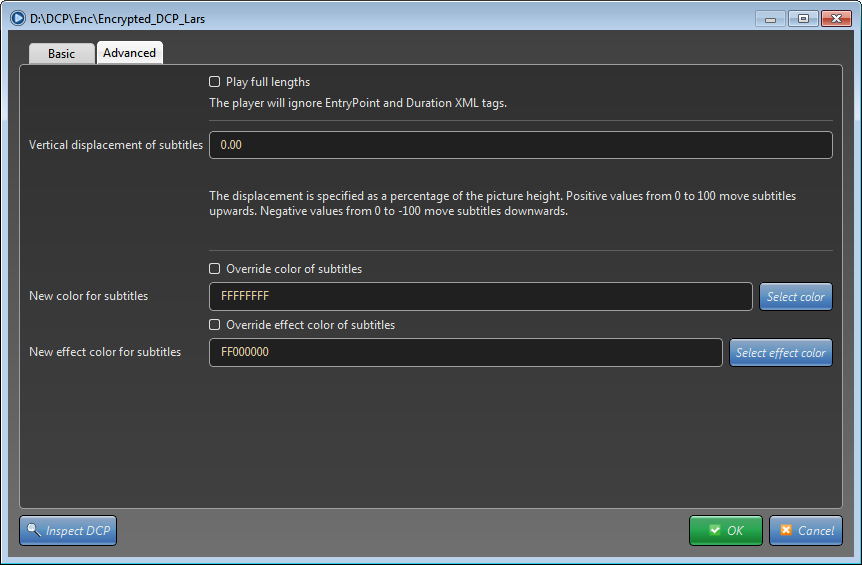862x565 pixels.
Task: Click the New color field showing FFFFFFFF
Action: 480,297
